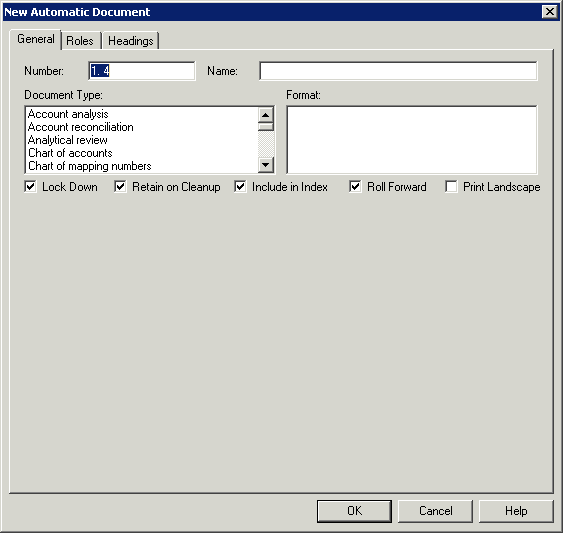The width and height of the screenshot is (563, 533).
Task: Select the General tab
Action: pyautogui.click(x=36, y=39)
